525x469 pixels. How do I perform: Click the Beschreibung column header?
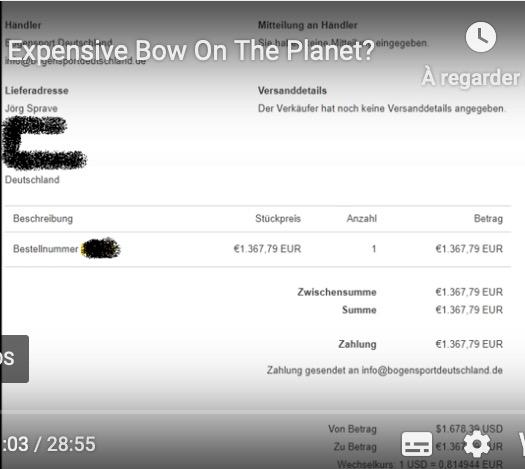43,219
